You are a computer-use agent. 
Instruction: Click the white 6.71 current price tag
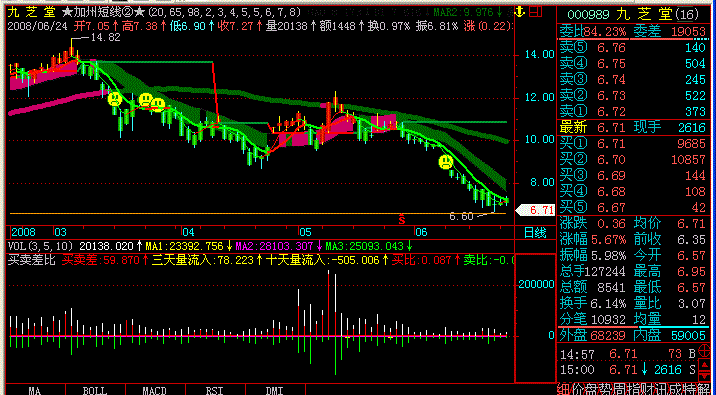(x=536, y=210)
